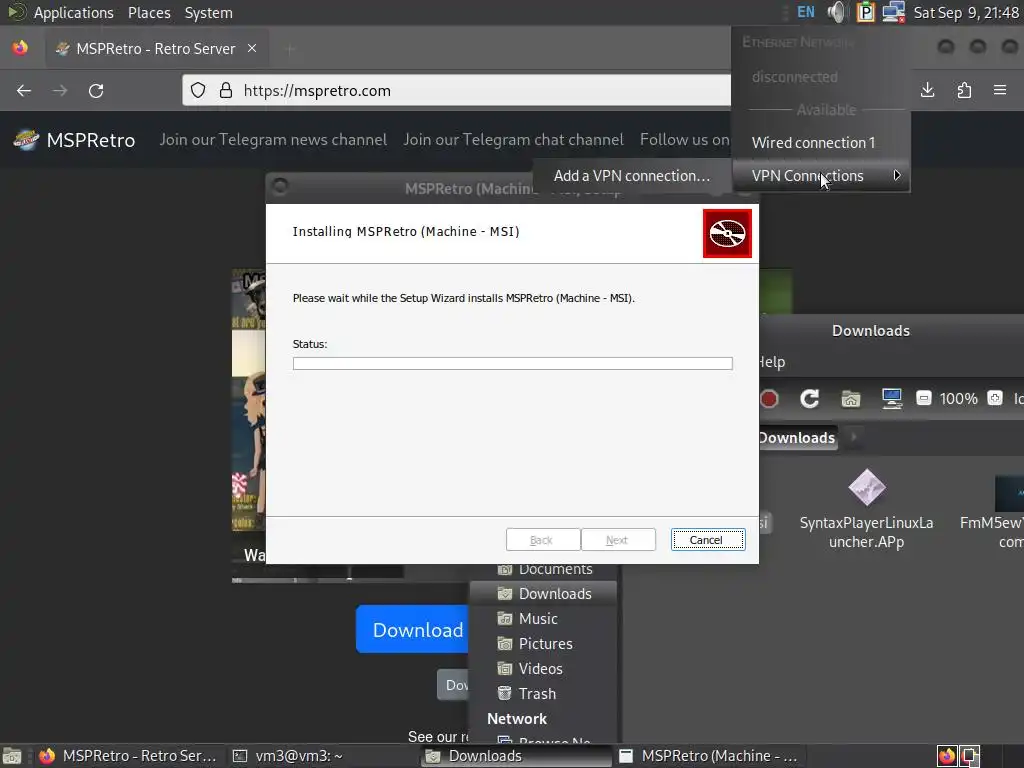Select Music in the sidebar places
The image size is (1024, 768).
pyautogui.click(x=543, y=618)
